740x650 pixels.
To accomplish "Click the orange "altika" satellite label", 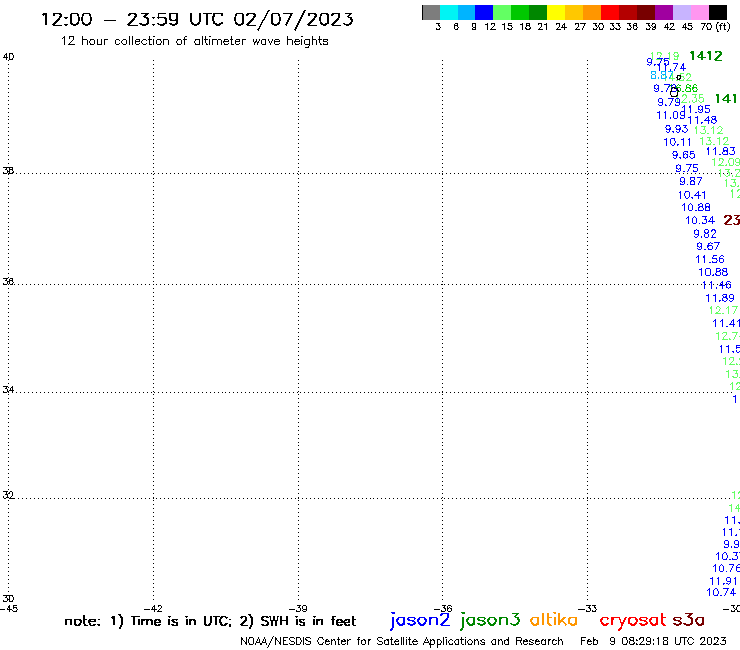I will (554, 620).
